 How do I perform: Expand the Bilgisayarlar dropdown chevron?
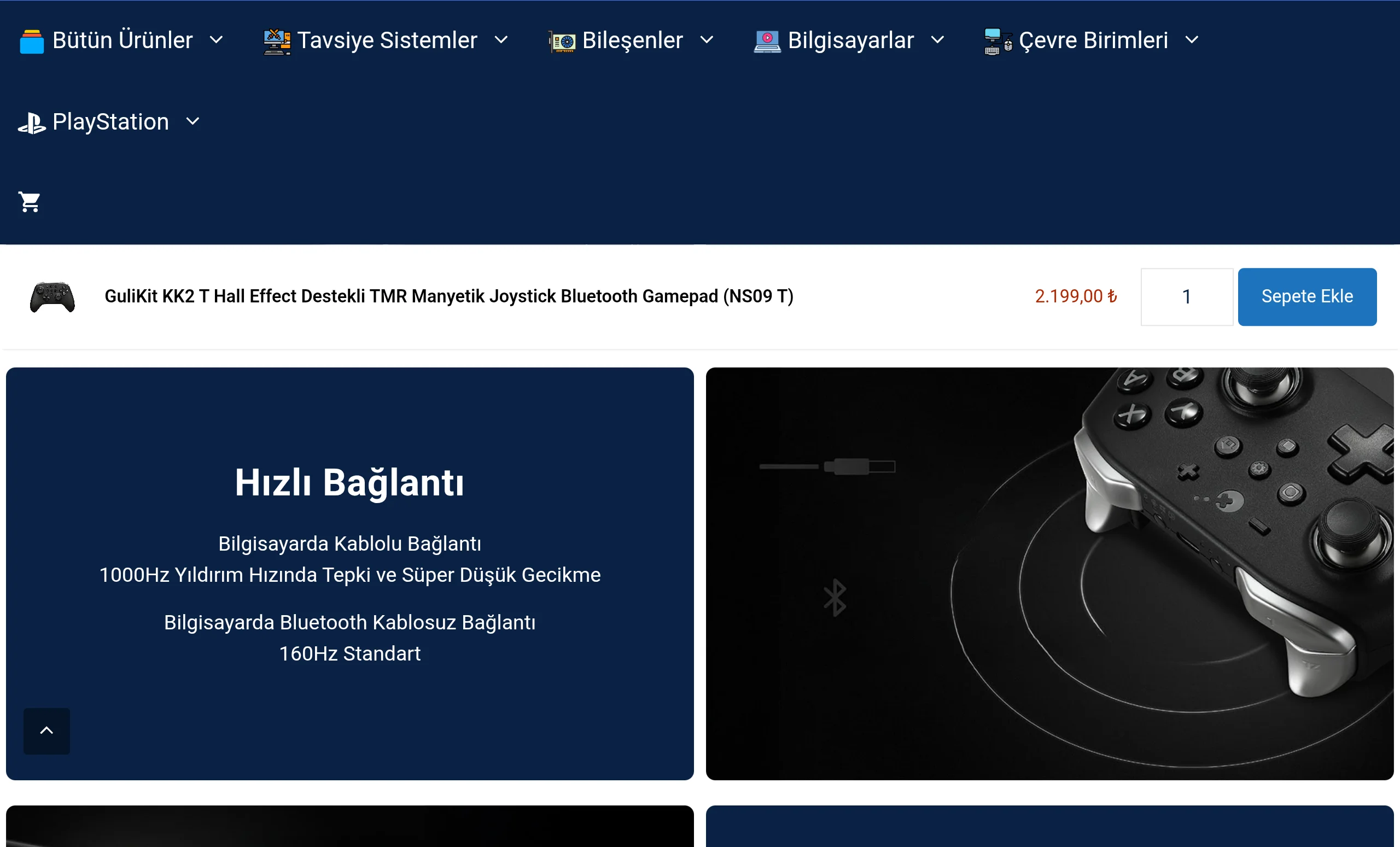pyautogui.click(x=937, y=40)
